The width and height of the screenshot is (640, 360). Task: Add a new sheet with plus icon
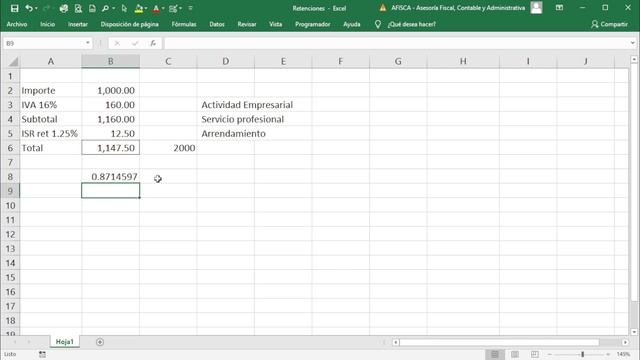click(x=100, y=342)
